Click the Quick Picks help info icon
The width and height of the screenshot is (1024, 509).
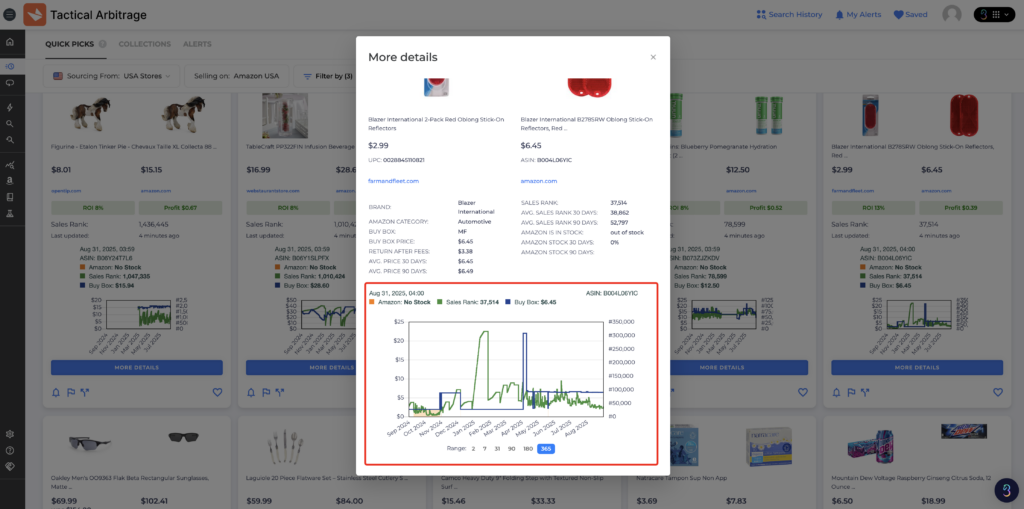[x=103, y=44]
